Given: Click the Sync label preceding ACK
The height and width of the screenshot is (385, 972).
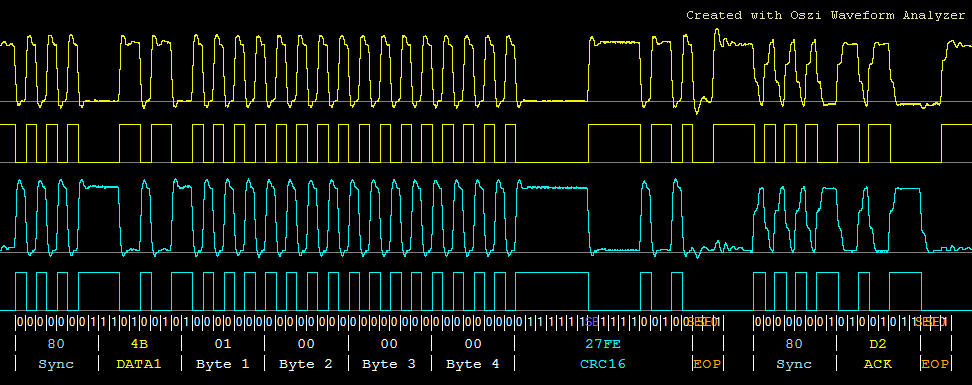Looking at the screenshot, I should [x=794, y=364].
